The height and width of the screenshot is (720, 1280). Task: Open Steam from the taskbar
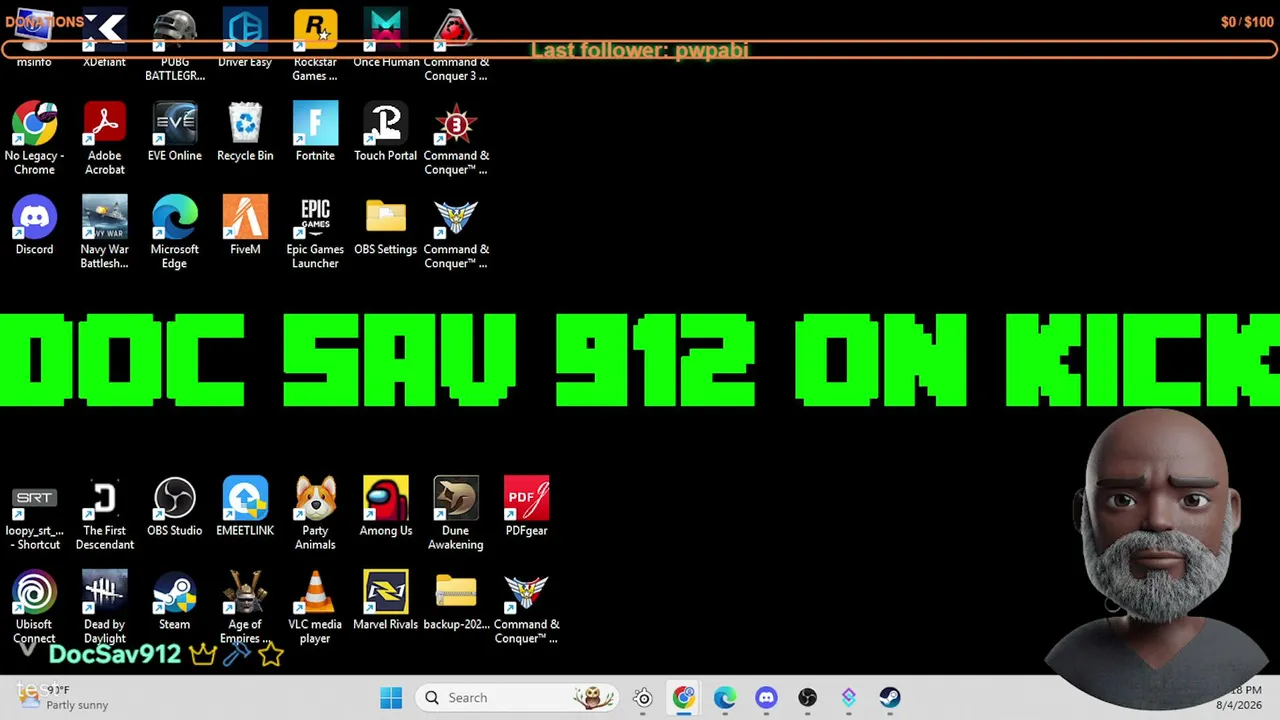point(890,698)
